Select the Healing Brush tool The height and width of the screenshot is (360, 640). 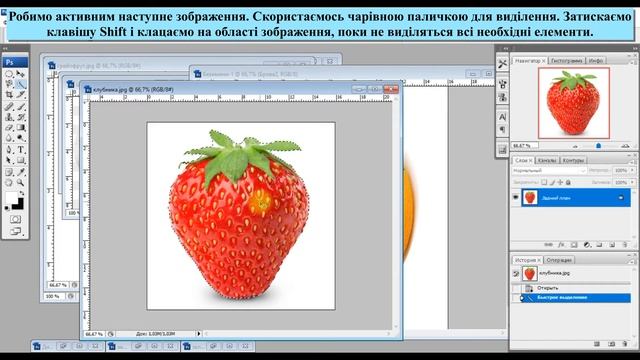(9, 107)
